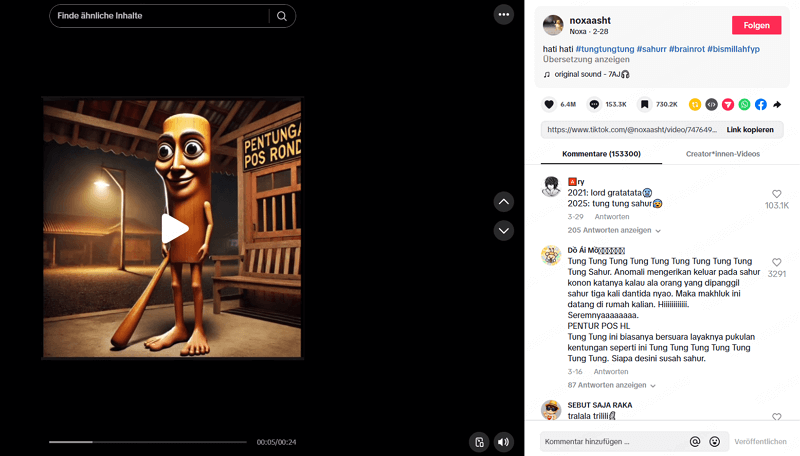This screenshot has height=456, width=800.
Task: Mute the video sound
Action: tap(503, 442)
